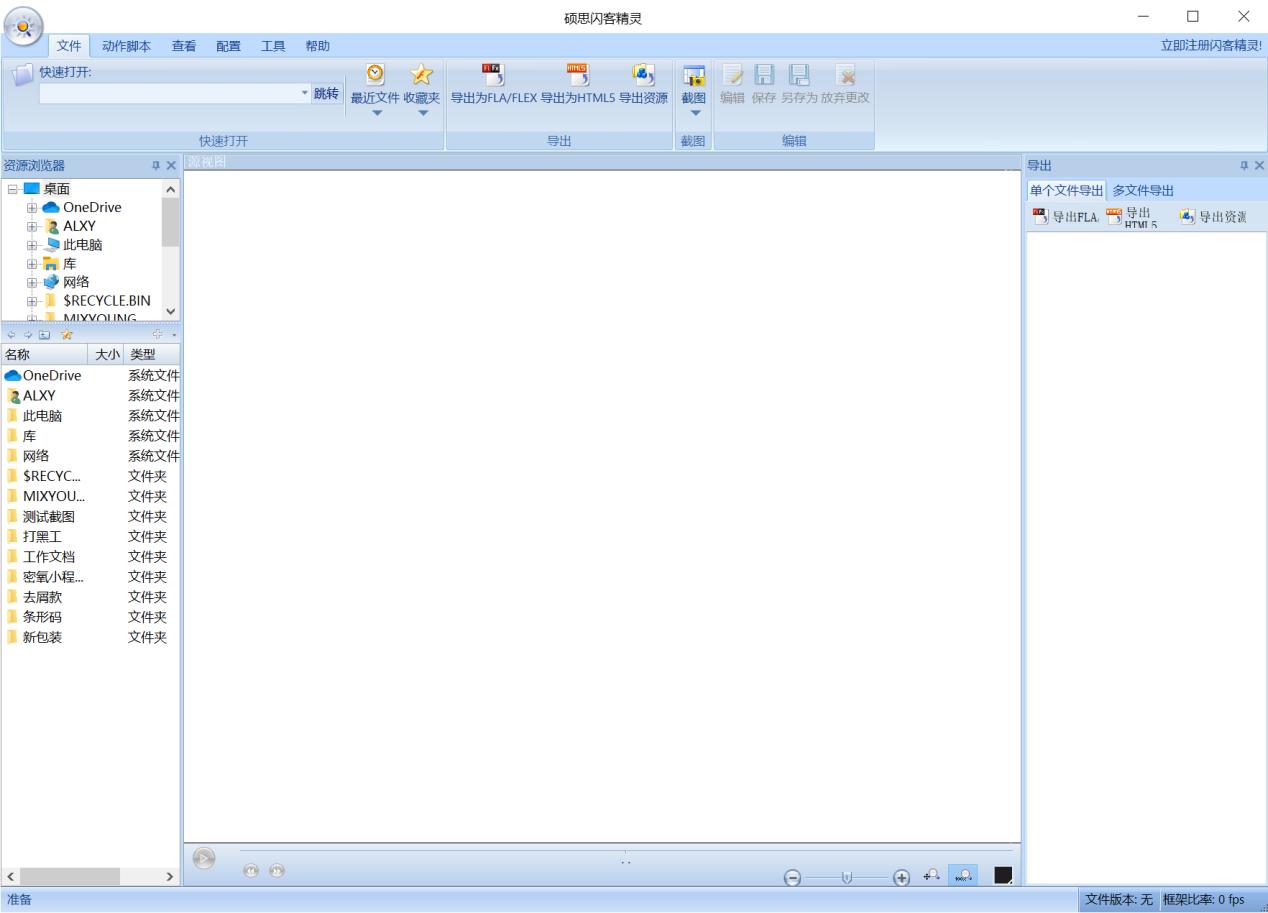The height and width of the screenshot is (913, 1268).
Task: Sort by 大小 column header
Action: pos(107,354)
